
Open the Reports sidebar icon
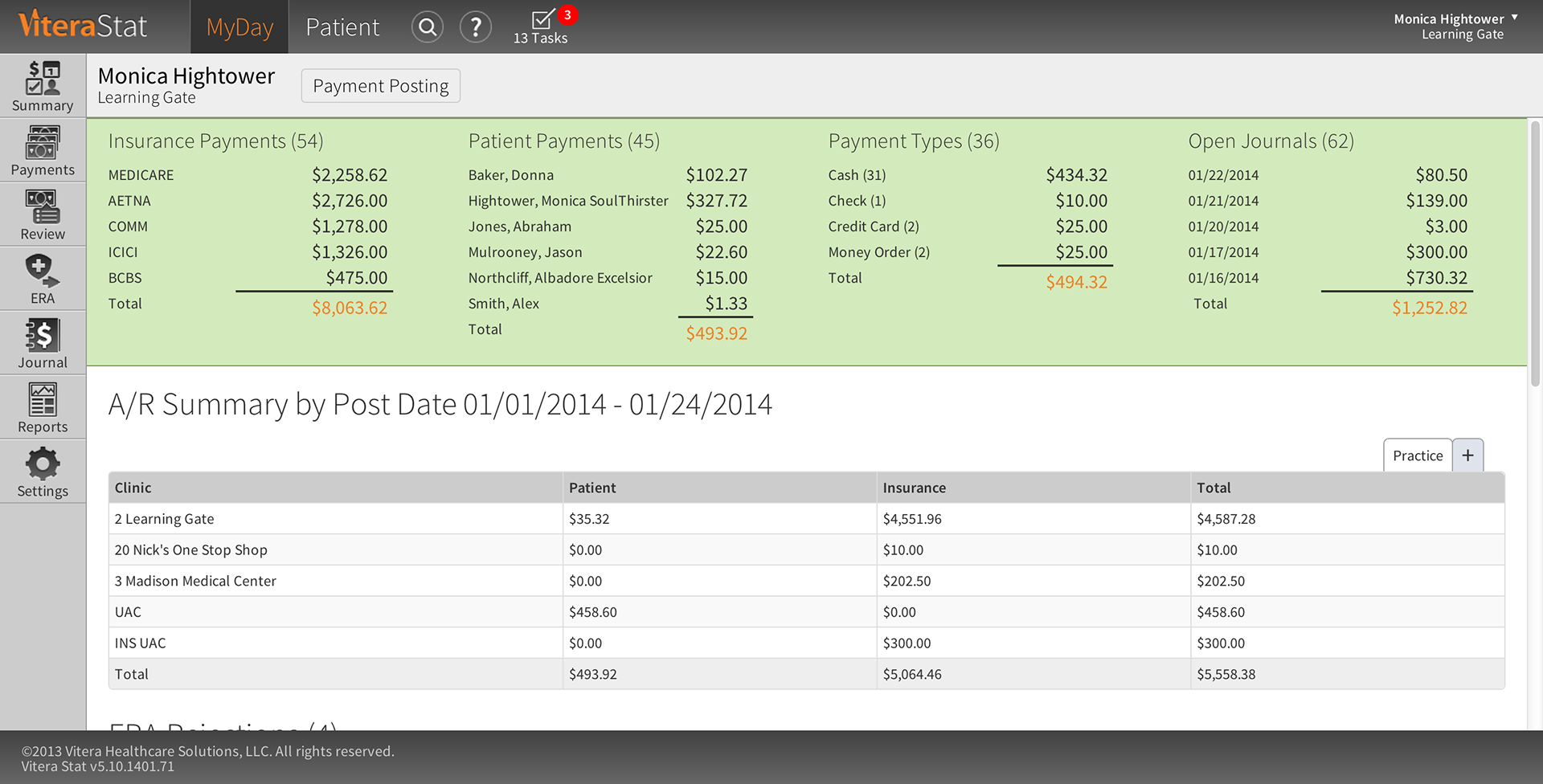43,407
